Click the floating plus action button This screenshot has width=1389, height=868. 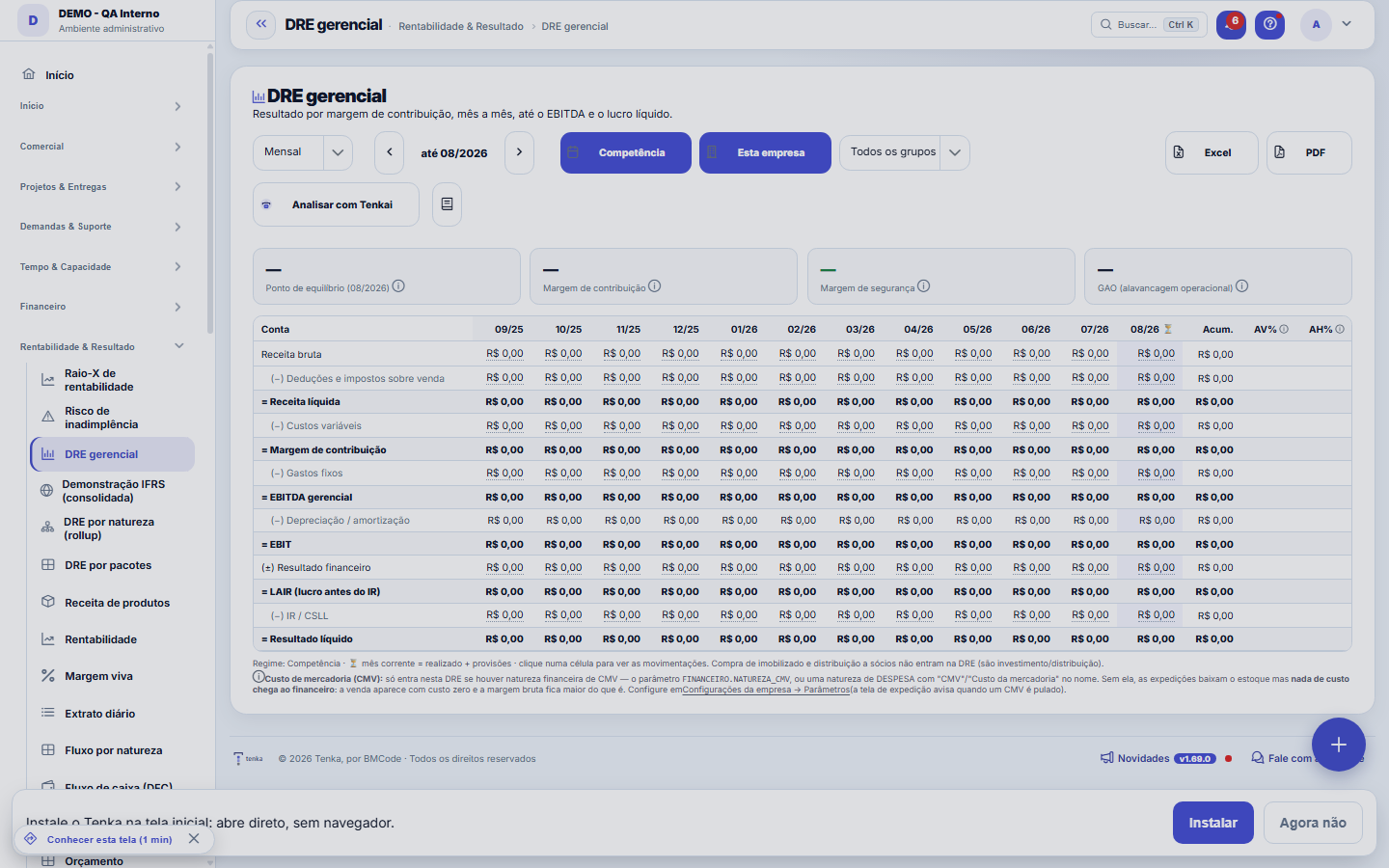click(x=1339, y=745)
